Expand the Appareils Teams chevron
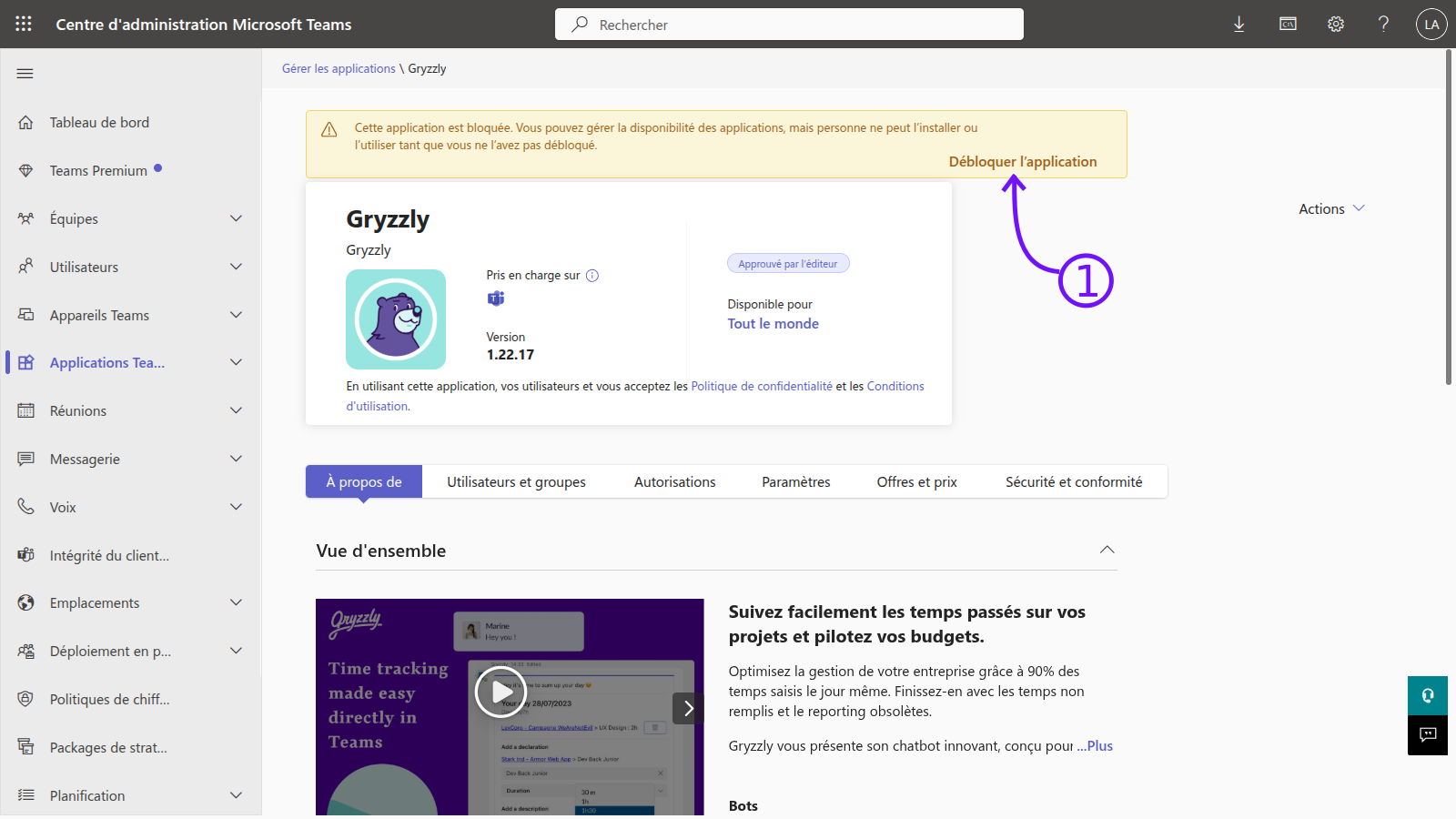1456x819 pixels. coord(237,315)
